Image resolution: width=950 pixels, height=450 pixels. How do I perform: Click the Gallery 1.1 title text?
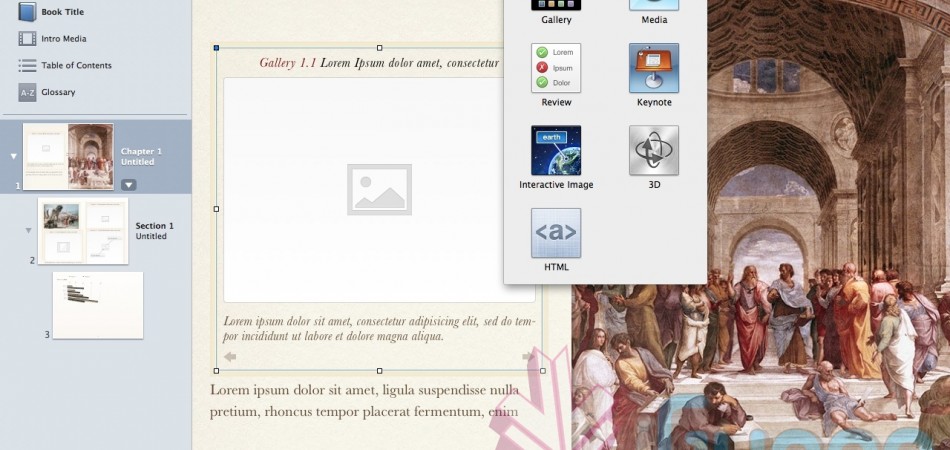[x=379, y=63]
